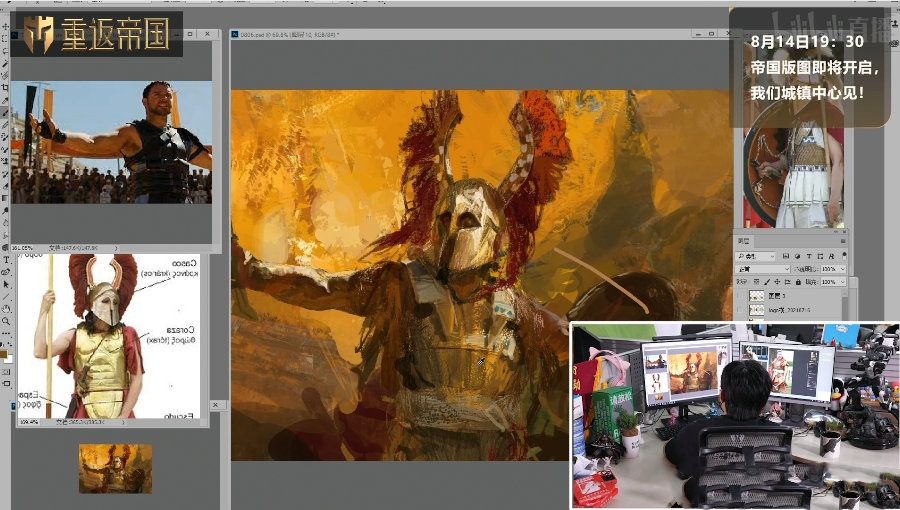The image size is (900, 510).
Task: Select the Horizontal Type tool
Action: [7, 260]
